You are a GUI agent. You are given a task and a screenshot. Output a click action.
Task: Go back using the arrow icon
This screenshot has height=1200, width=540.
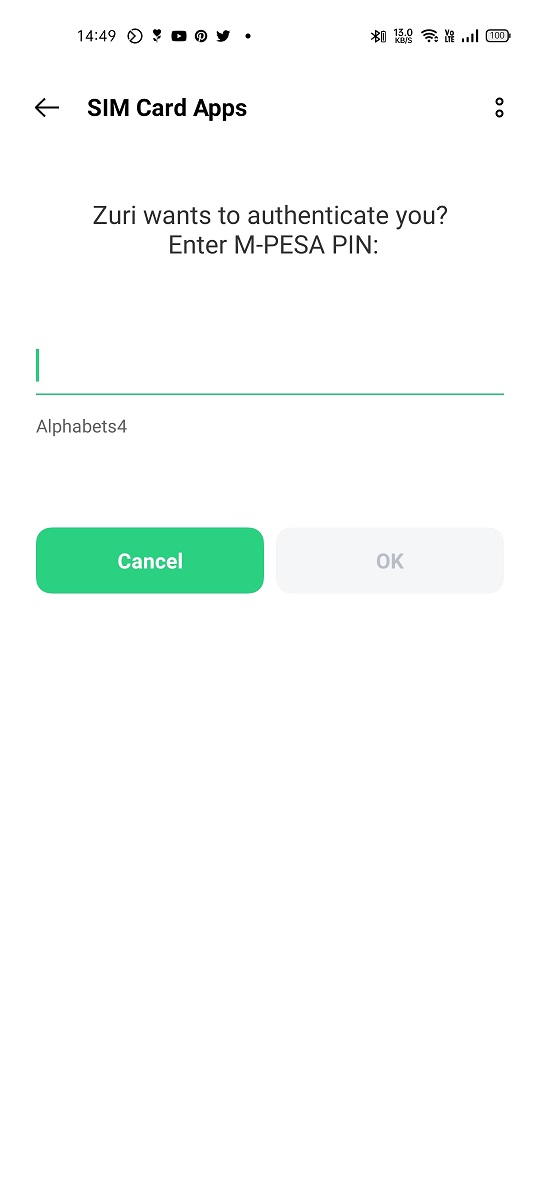47,108
